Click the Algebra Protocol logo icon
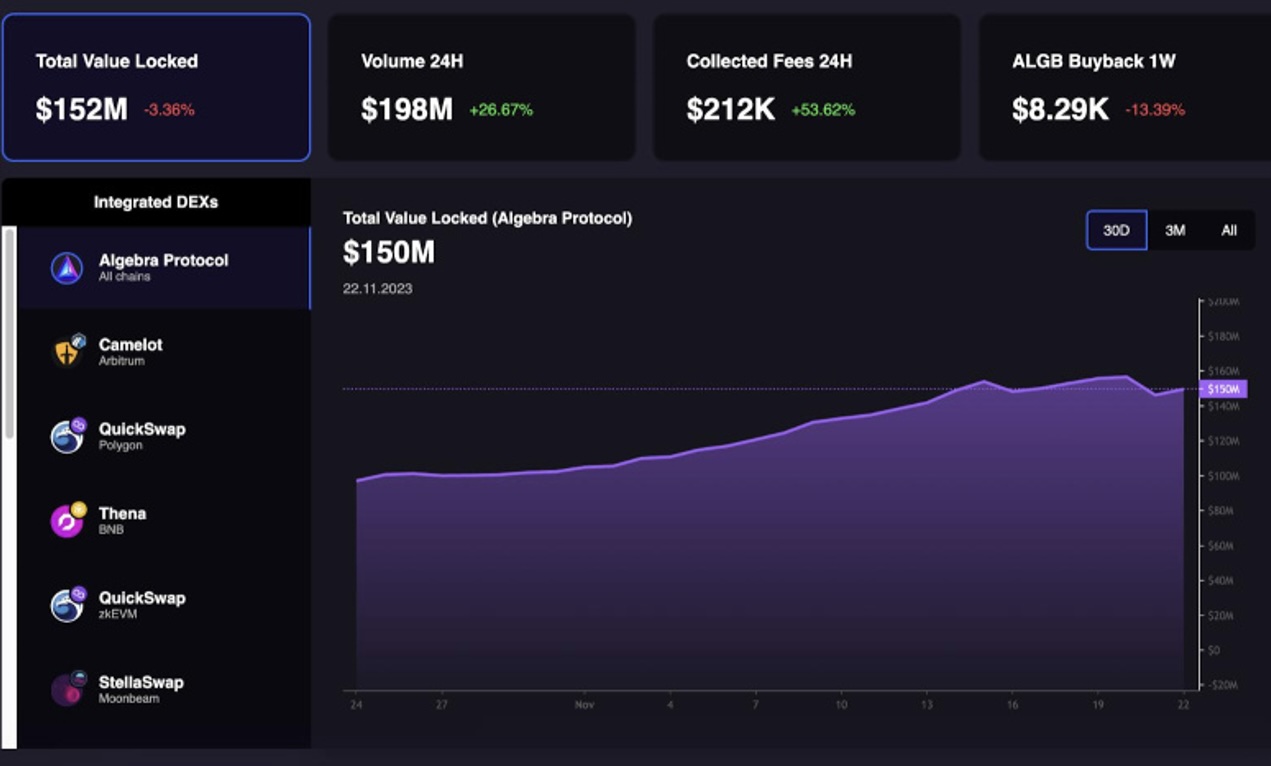This screenshot has width=1271, height=766. point(67,268)
